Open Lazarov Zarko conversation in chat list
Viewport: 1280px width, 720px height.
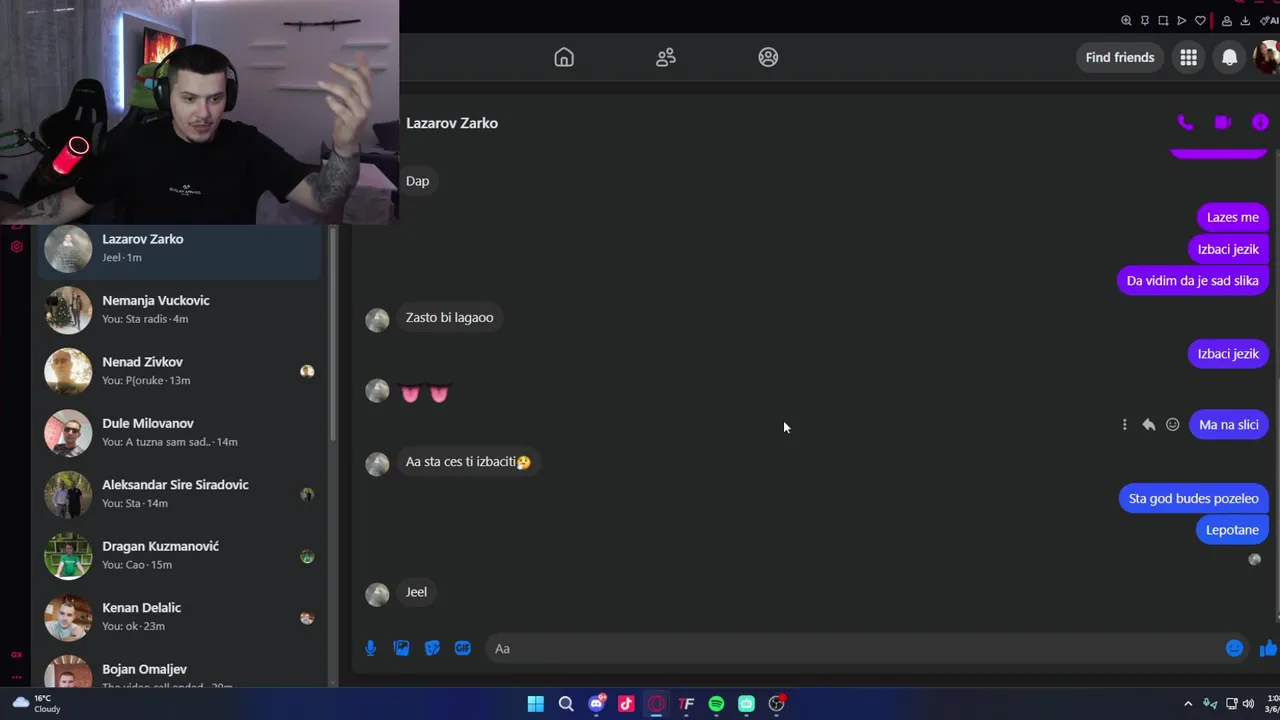point(180,248)
